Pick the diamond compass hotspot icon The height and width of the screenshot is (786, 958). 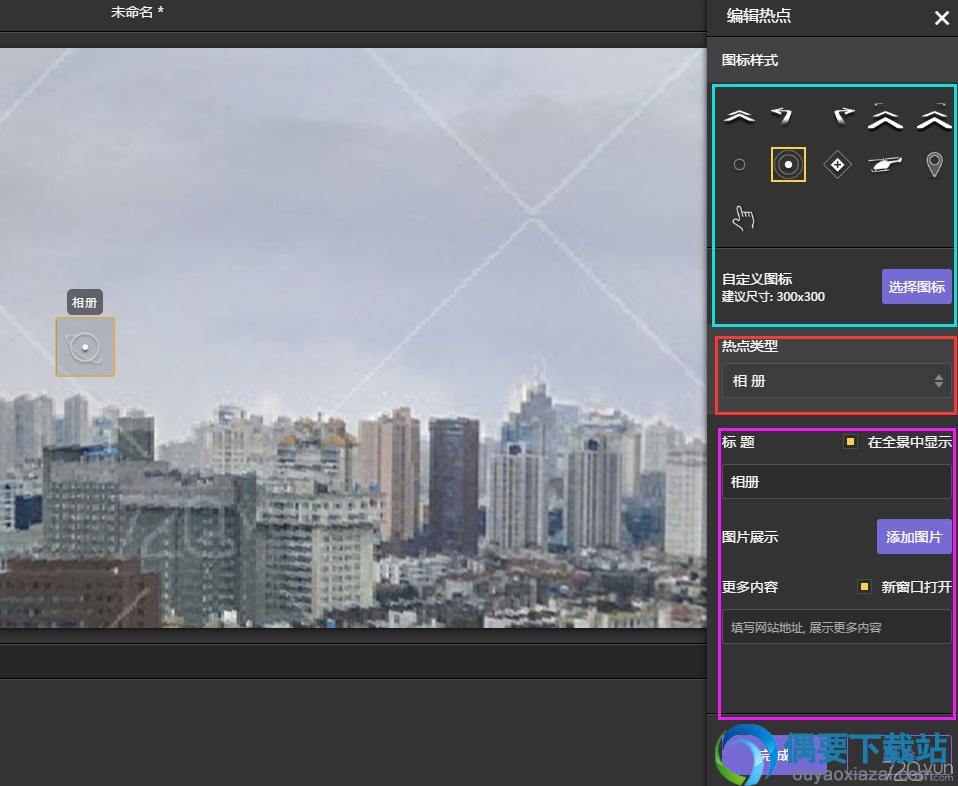click(837, 164)
